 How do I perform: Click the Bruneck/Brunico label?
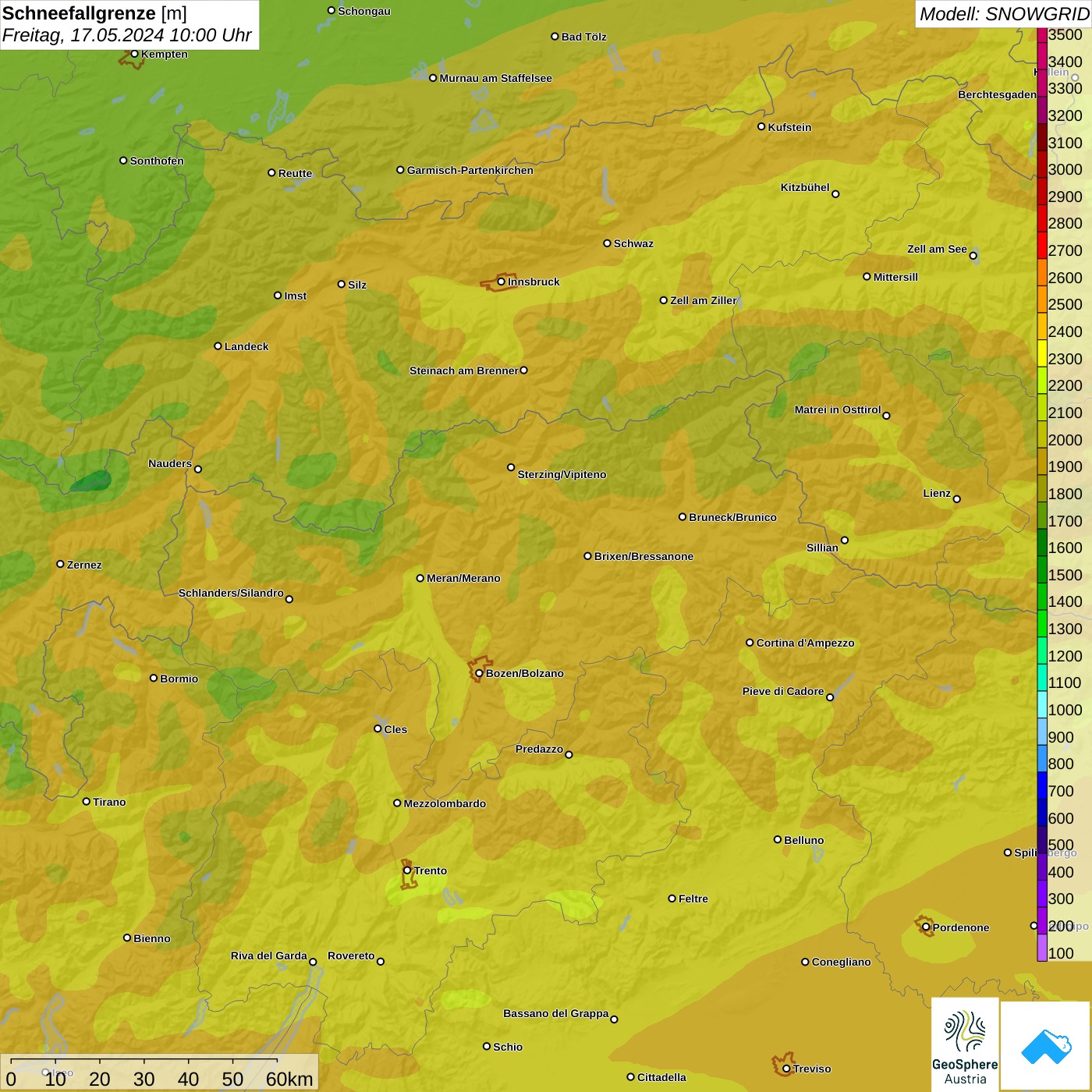(x=732, y=517)
